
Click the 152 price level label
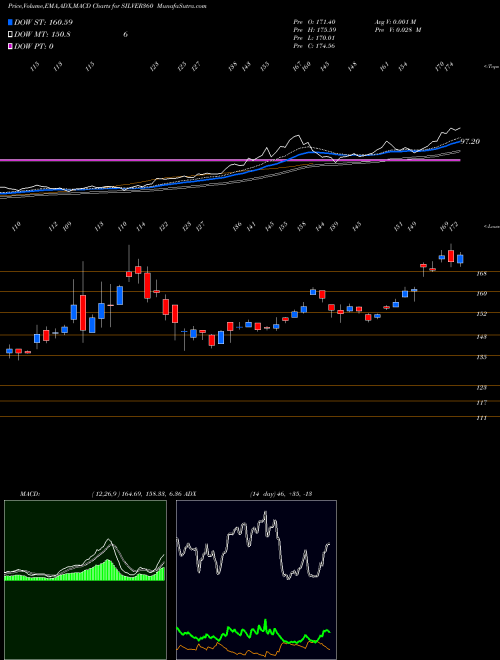(481, 314)
